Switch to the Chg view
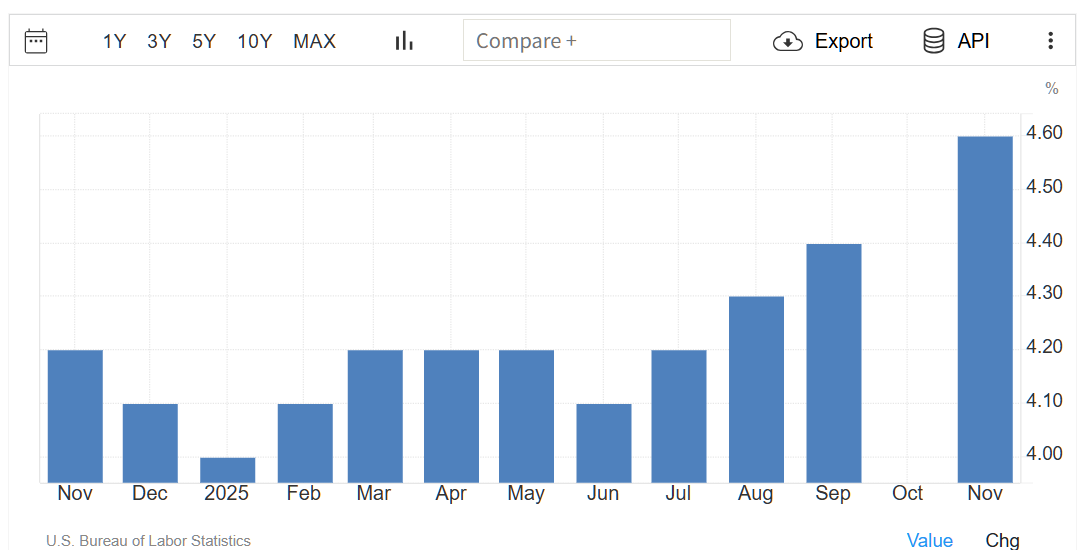 [x=1002, y=540]
